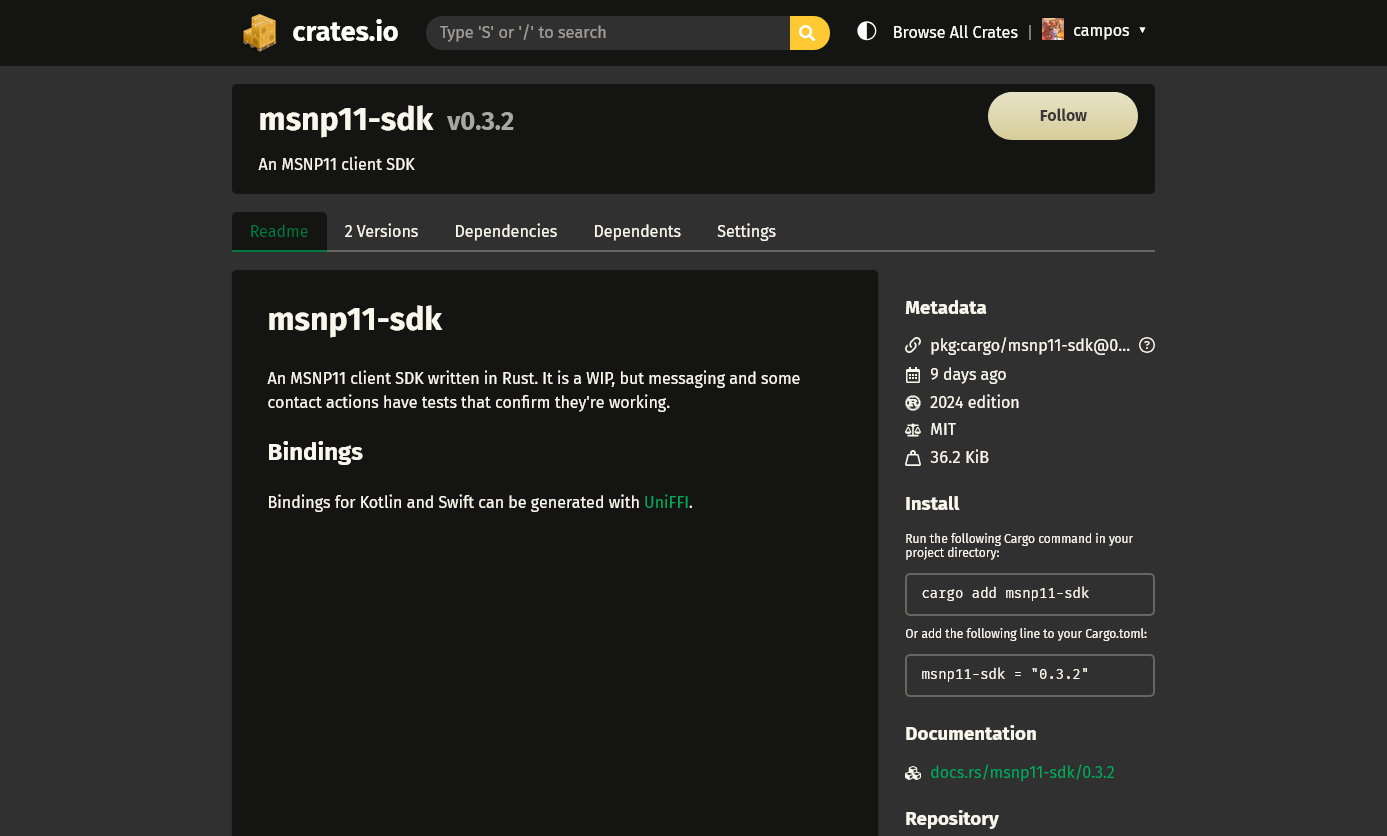Viewport: 1387px width, 836px height.
Task: Open the UniFFI link in Bindings
Action: pyautogui.click(x=666, y=502)
